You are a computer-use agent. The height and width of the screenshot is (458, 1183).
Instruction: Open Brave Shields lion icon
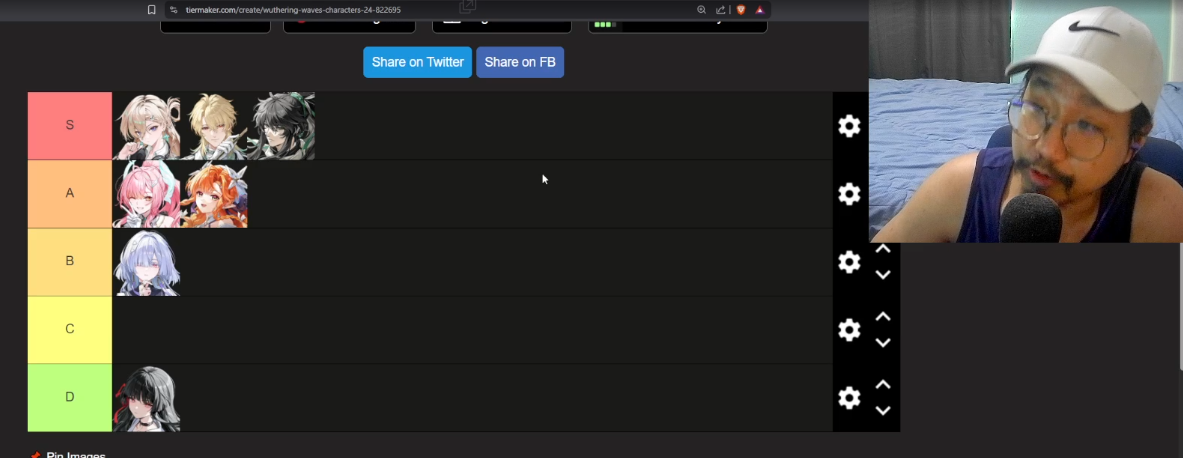click(741, 10)
